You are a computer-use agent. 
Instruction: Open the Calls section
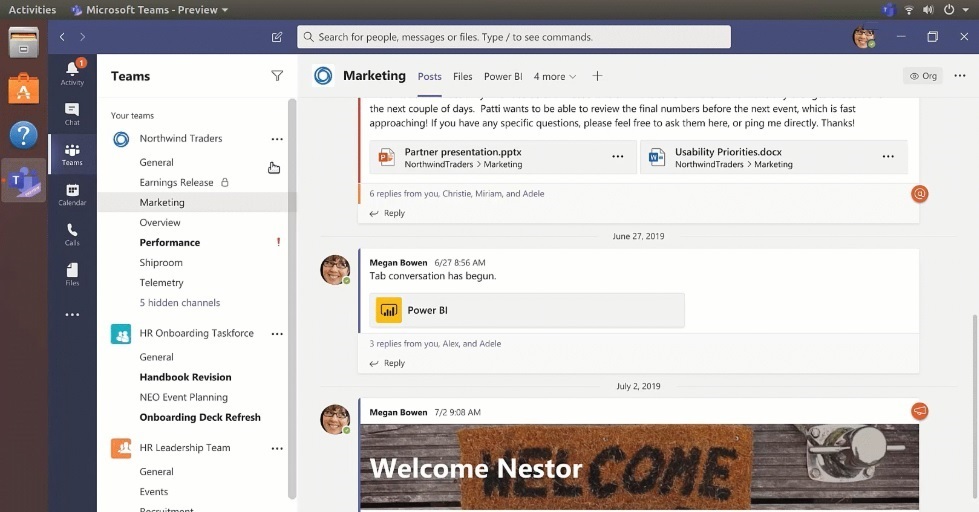pyautogui.click(x=72, y=235)
